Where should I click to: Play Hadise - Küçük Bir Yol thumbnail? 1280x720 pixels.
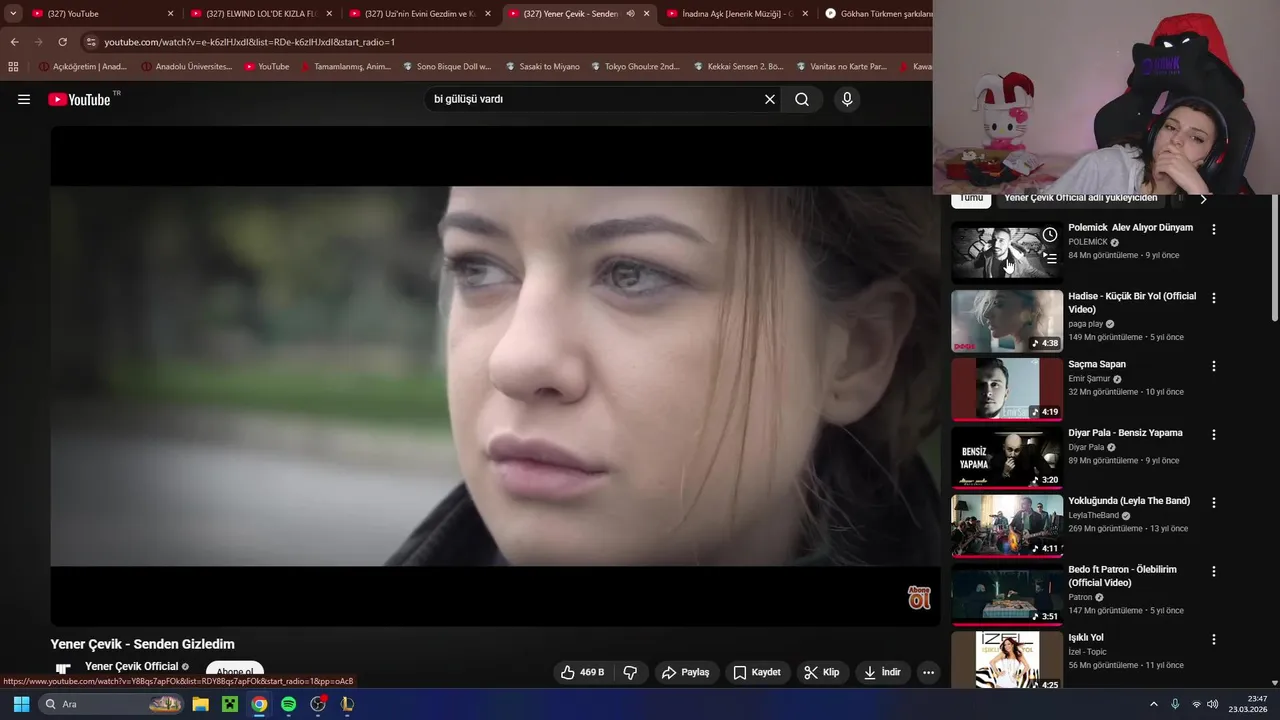click(1007, 321)
